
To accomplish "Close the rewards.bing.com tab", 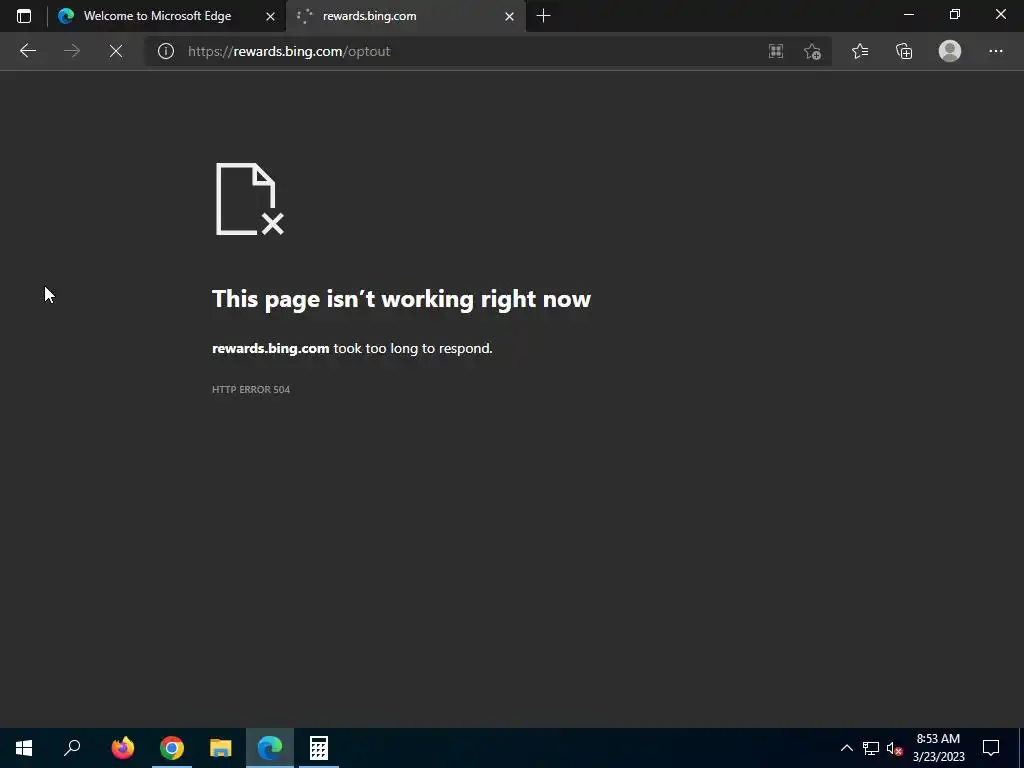I will [509, 16].
